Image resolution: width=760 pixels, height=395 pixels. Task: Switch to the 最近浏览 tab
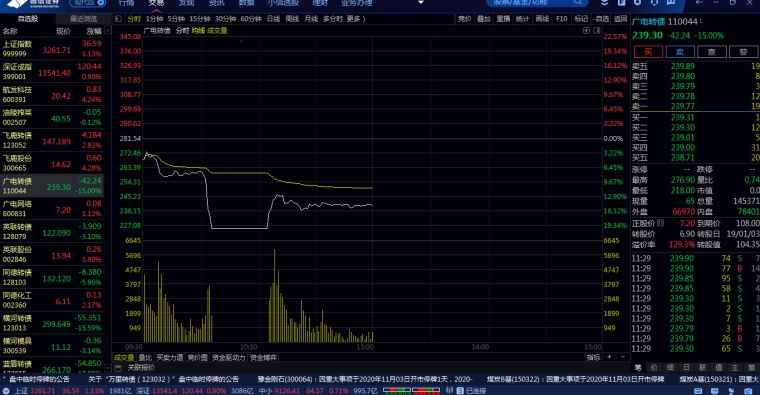83,19
